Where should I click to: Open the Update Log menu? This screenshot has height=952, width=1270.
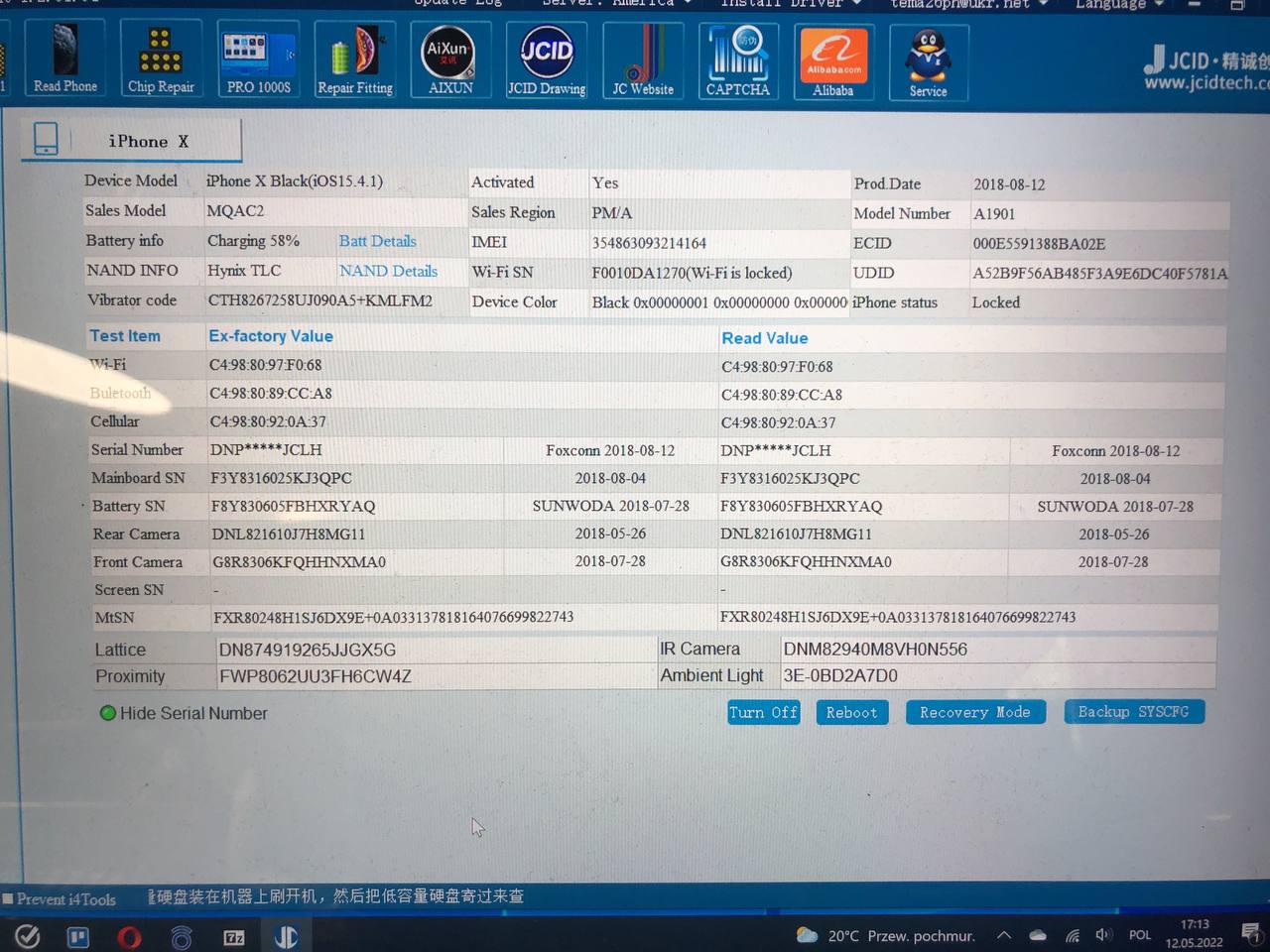pos(457,4)
